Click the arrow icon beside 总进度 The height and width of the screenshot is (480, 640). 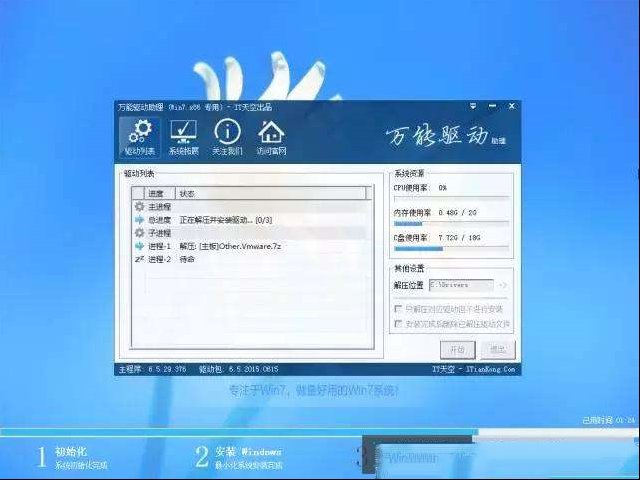tap(140, 220)
